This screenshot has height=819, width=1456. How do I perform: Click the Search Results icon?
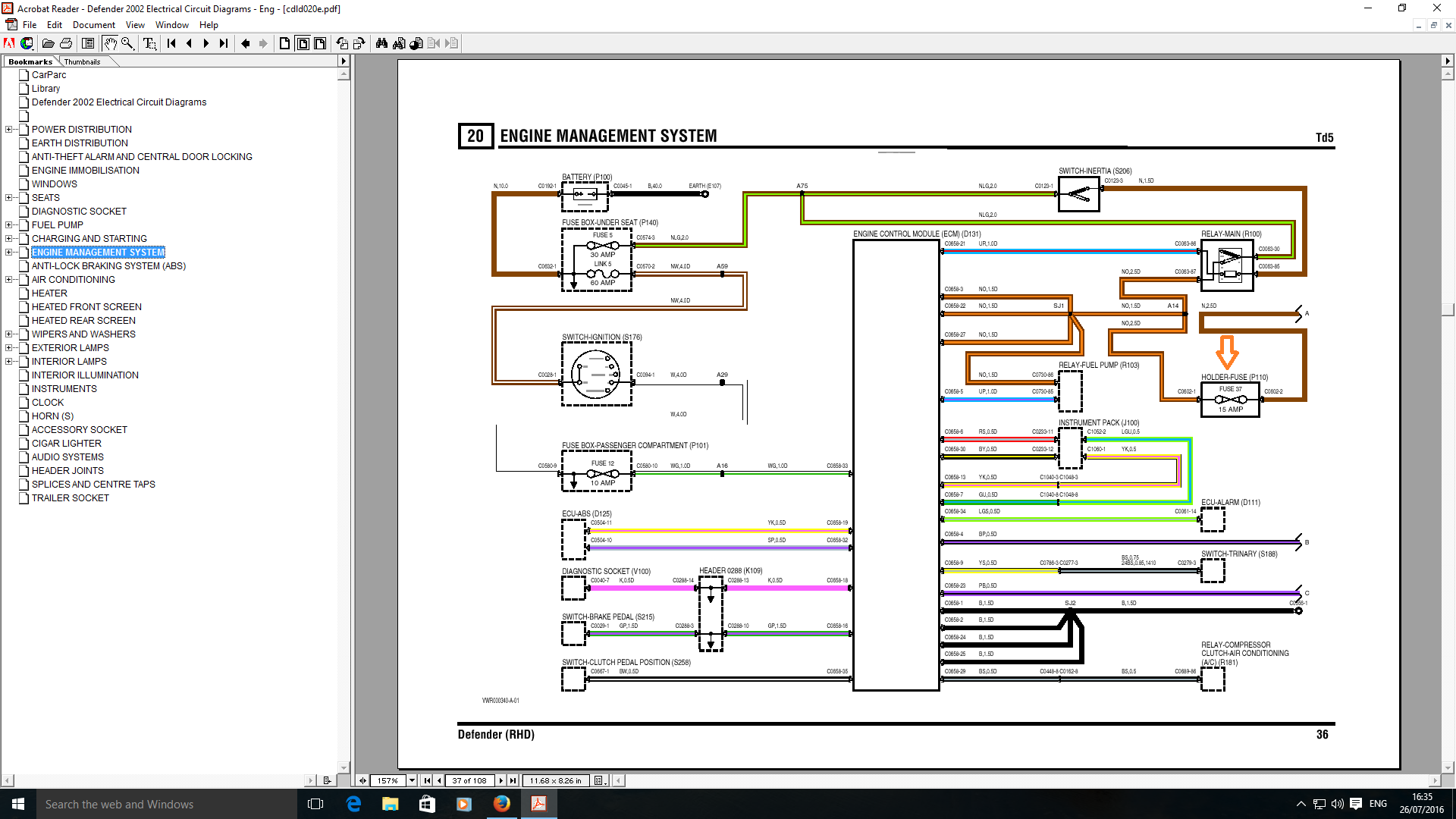pos(416,43)
